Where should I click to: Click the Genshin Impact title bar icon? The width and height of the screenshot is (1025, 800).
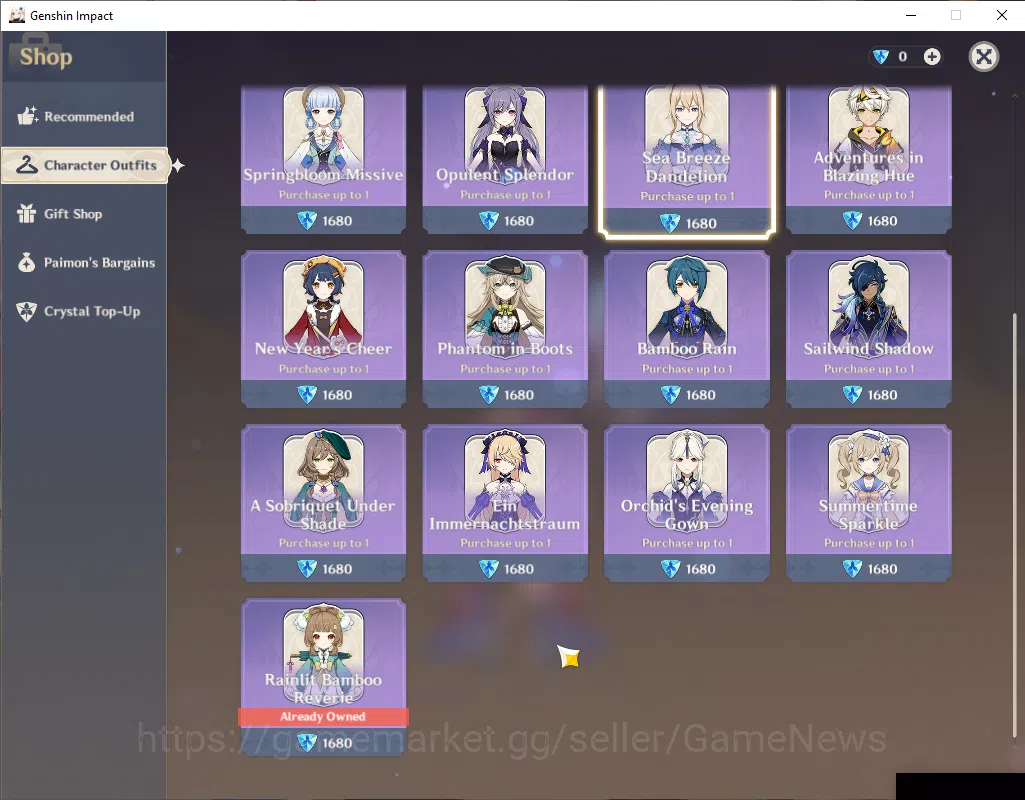click(16, 15)
